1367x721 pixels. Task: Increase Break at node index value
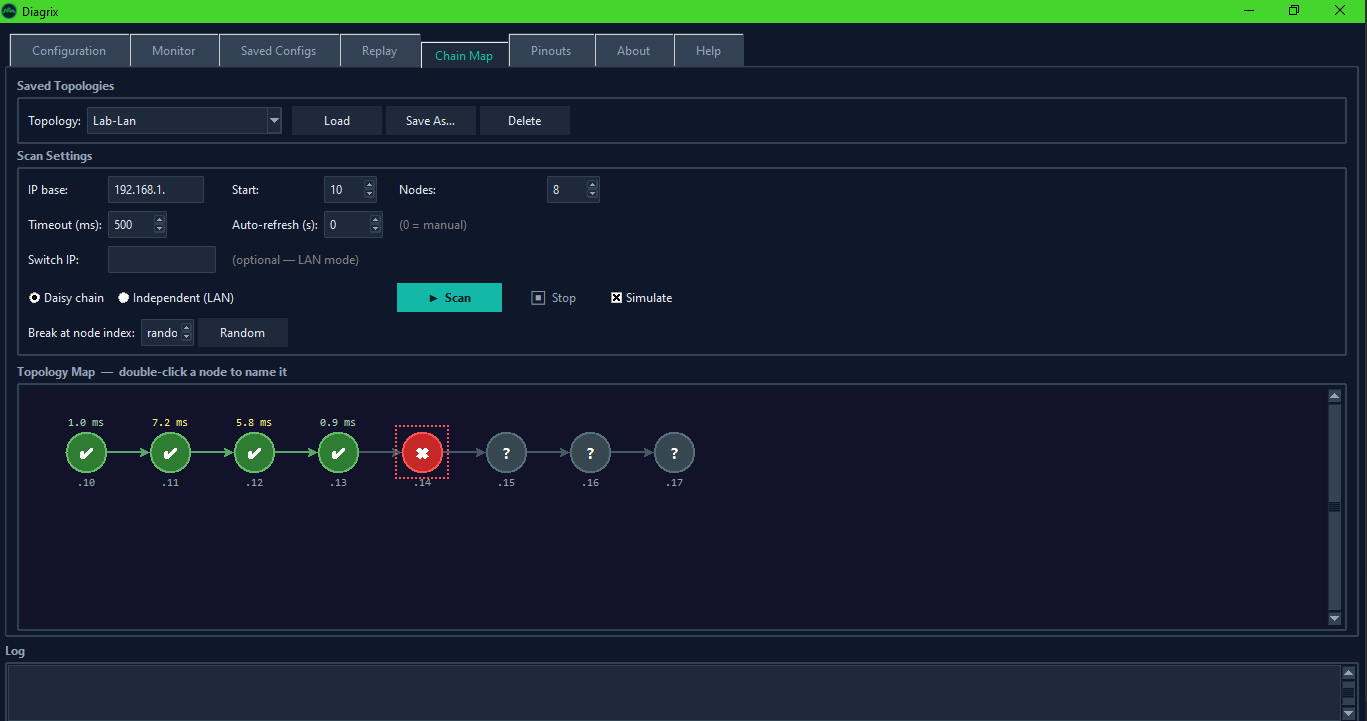[186, 327]
